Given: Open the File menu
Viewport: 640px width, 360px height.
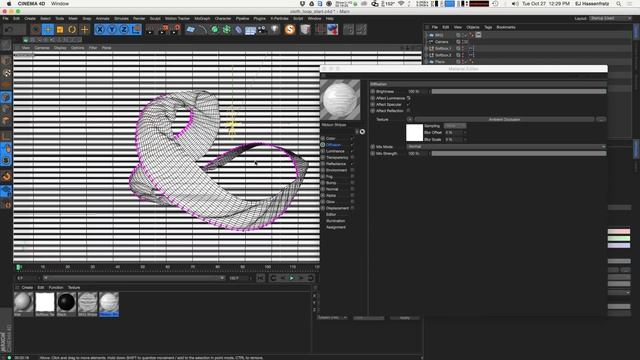Looking at the screenshot, I should pos(6,18).
